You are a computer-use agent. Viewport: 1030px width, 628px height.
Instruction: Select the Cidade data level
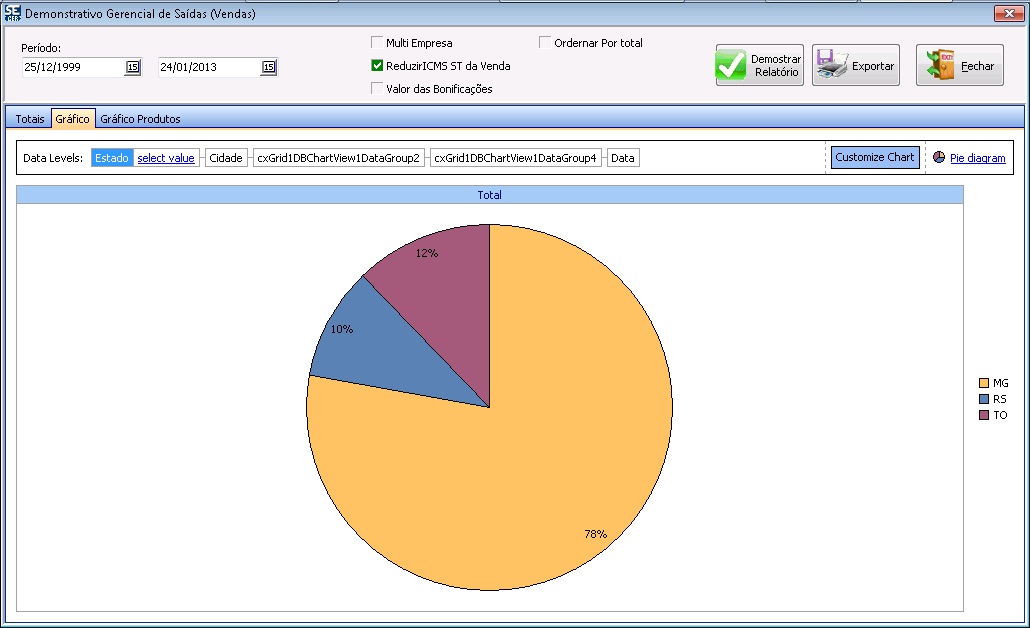coord(226,158)
